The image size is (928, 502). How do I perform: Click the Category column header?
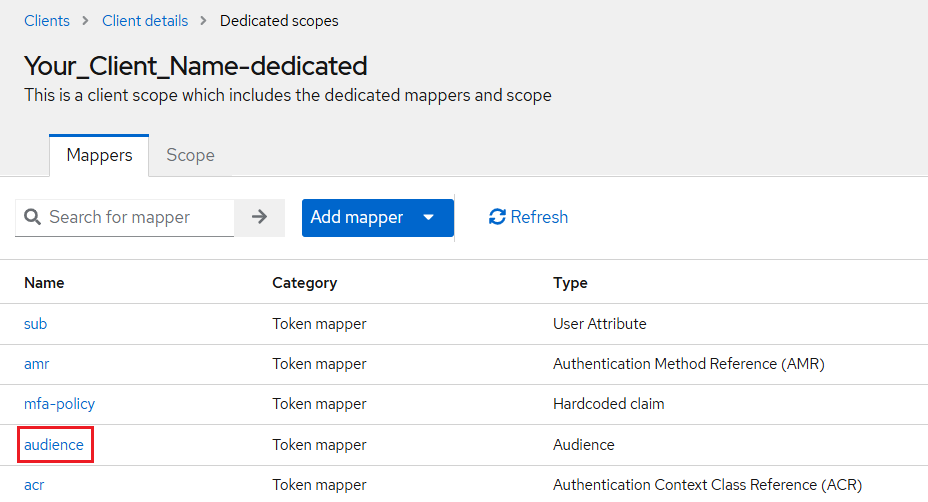click(304, 283)
